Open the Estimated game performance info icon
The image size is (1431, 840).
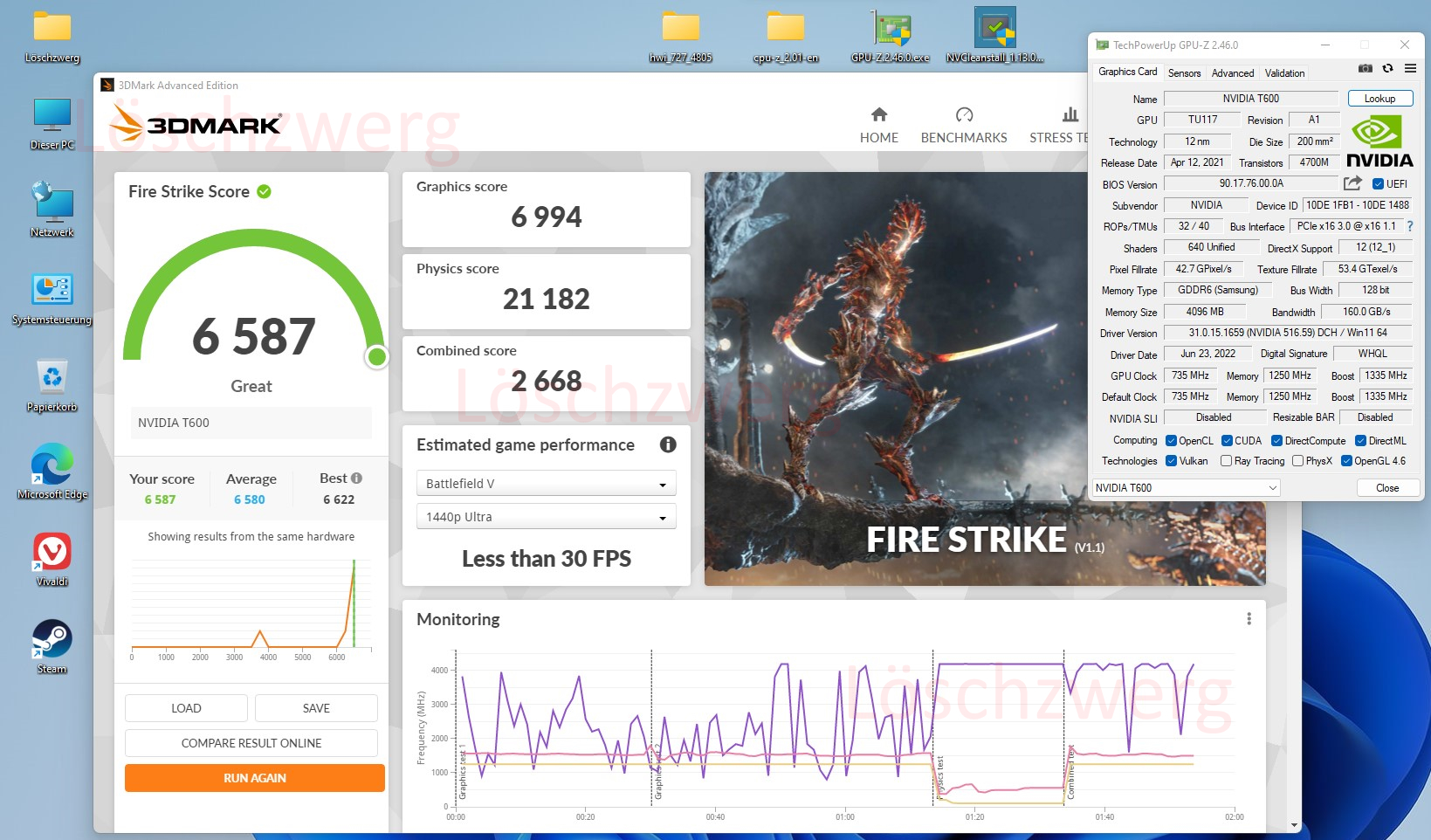668,444
